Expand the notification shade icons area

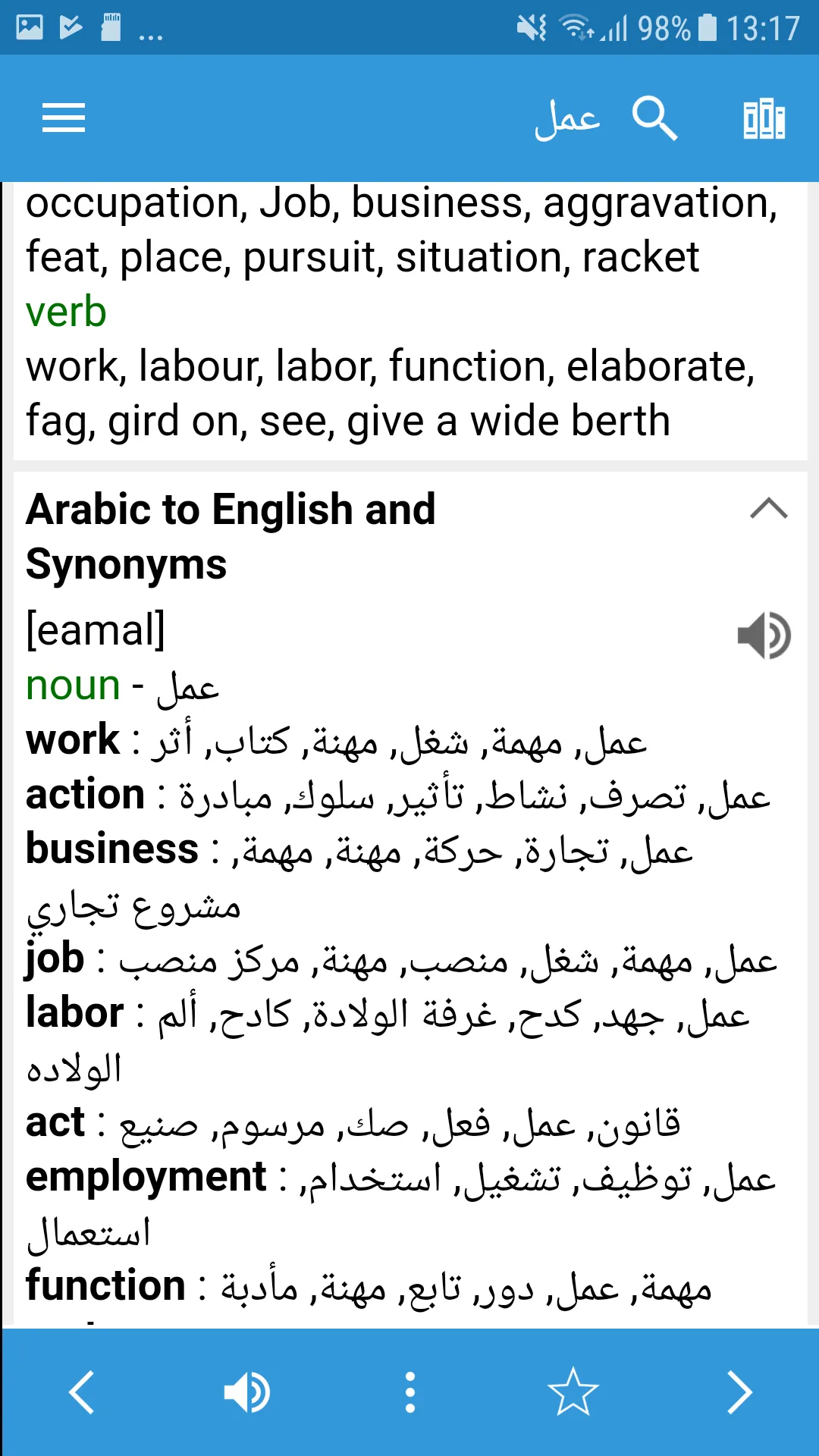149,32
